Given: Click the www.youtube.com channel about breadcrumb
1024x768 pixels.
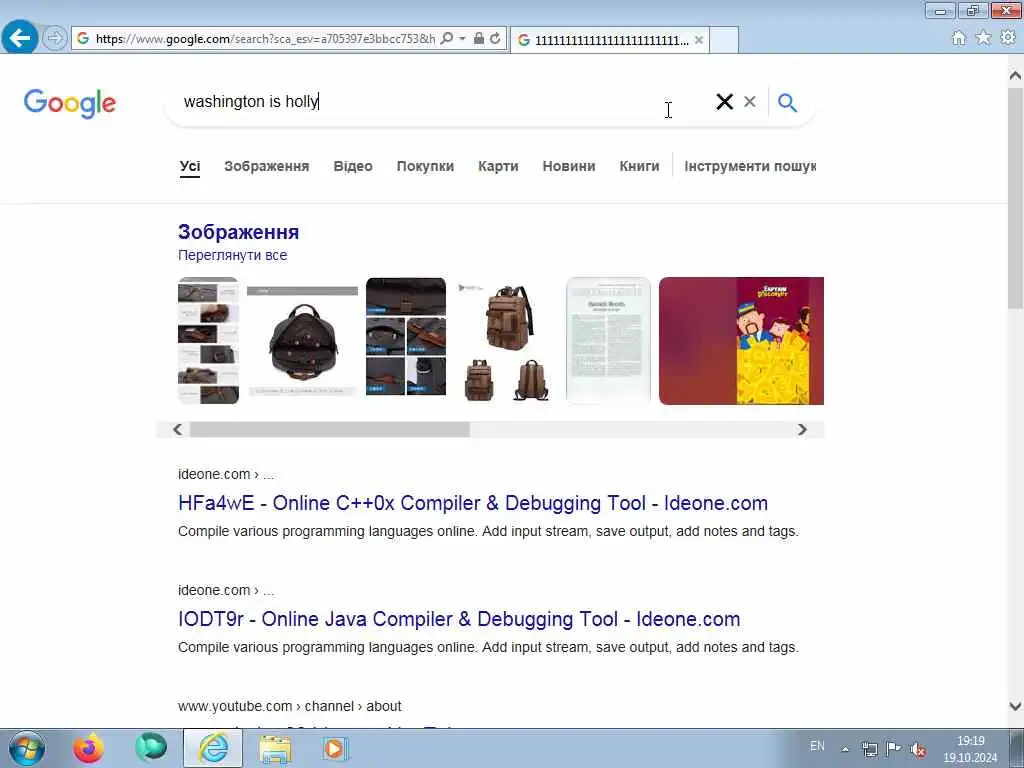Looking at the screenshot, I should point(289,706).
